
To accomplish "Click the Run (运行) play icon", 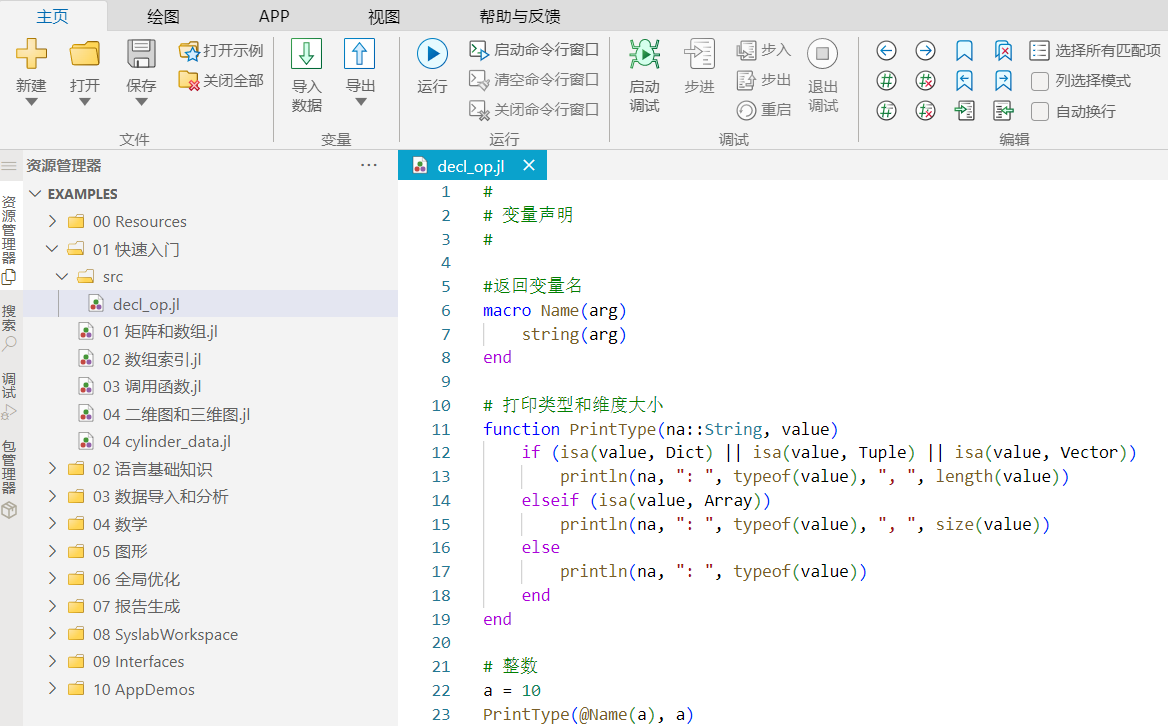I will (x=432, y=54).
